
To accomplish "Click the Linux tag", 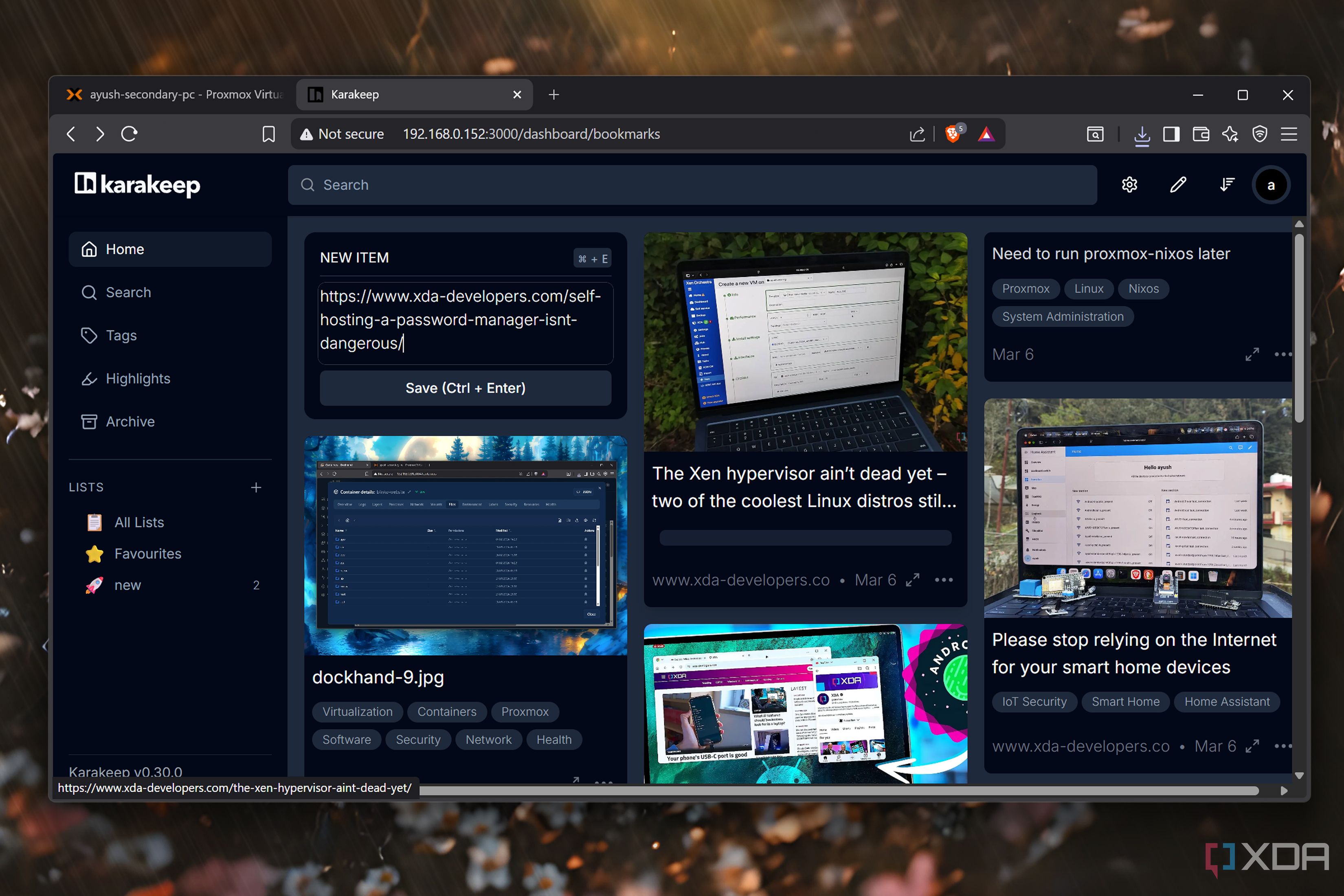I will [x=1089, y=289].
